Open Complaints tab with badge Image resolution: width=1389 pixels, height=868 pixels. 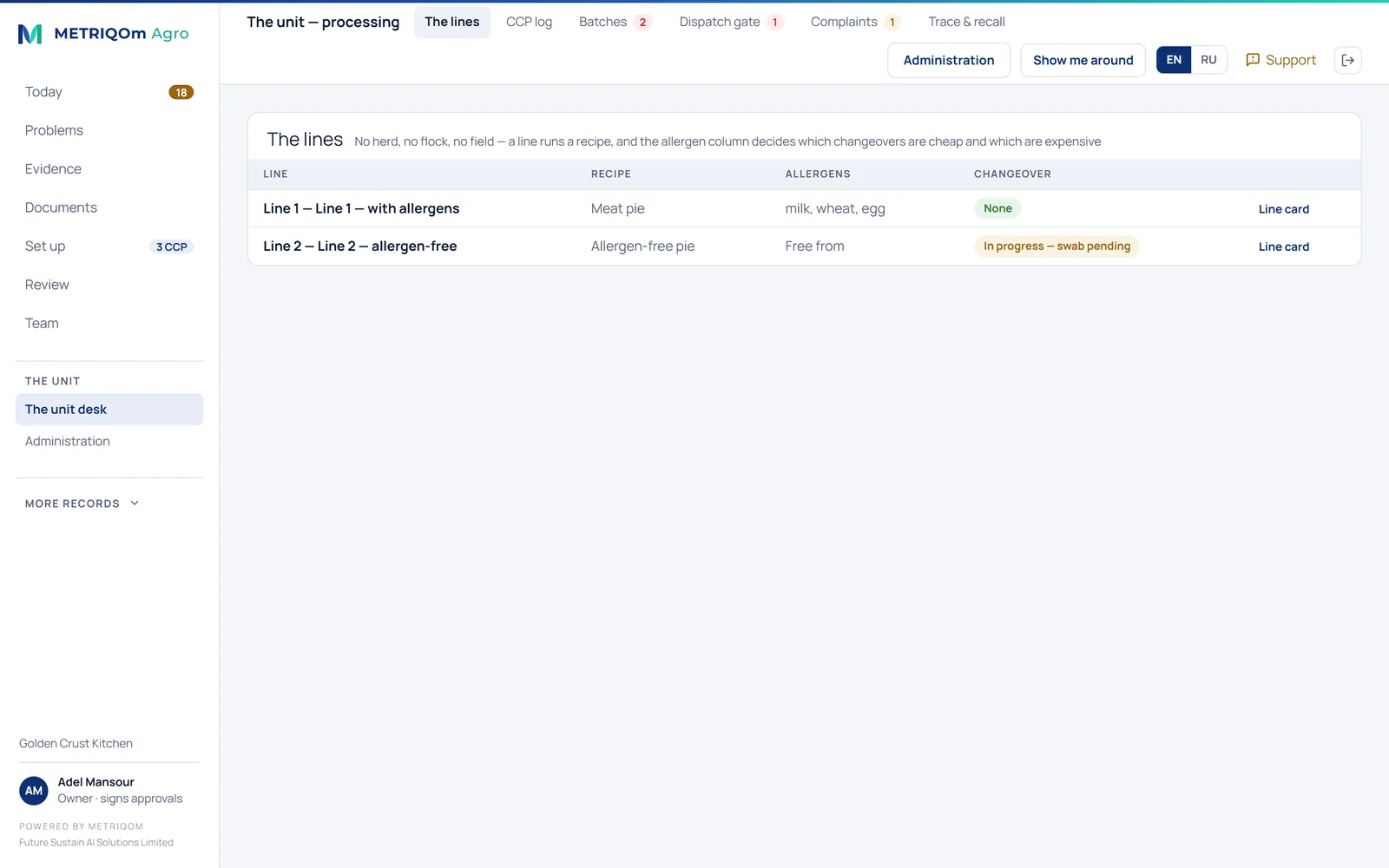coord(855,22)
